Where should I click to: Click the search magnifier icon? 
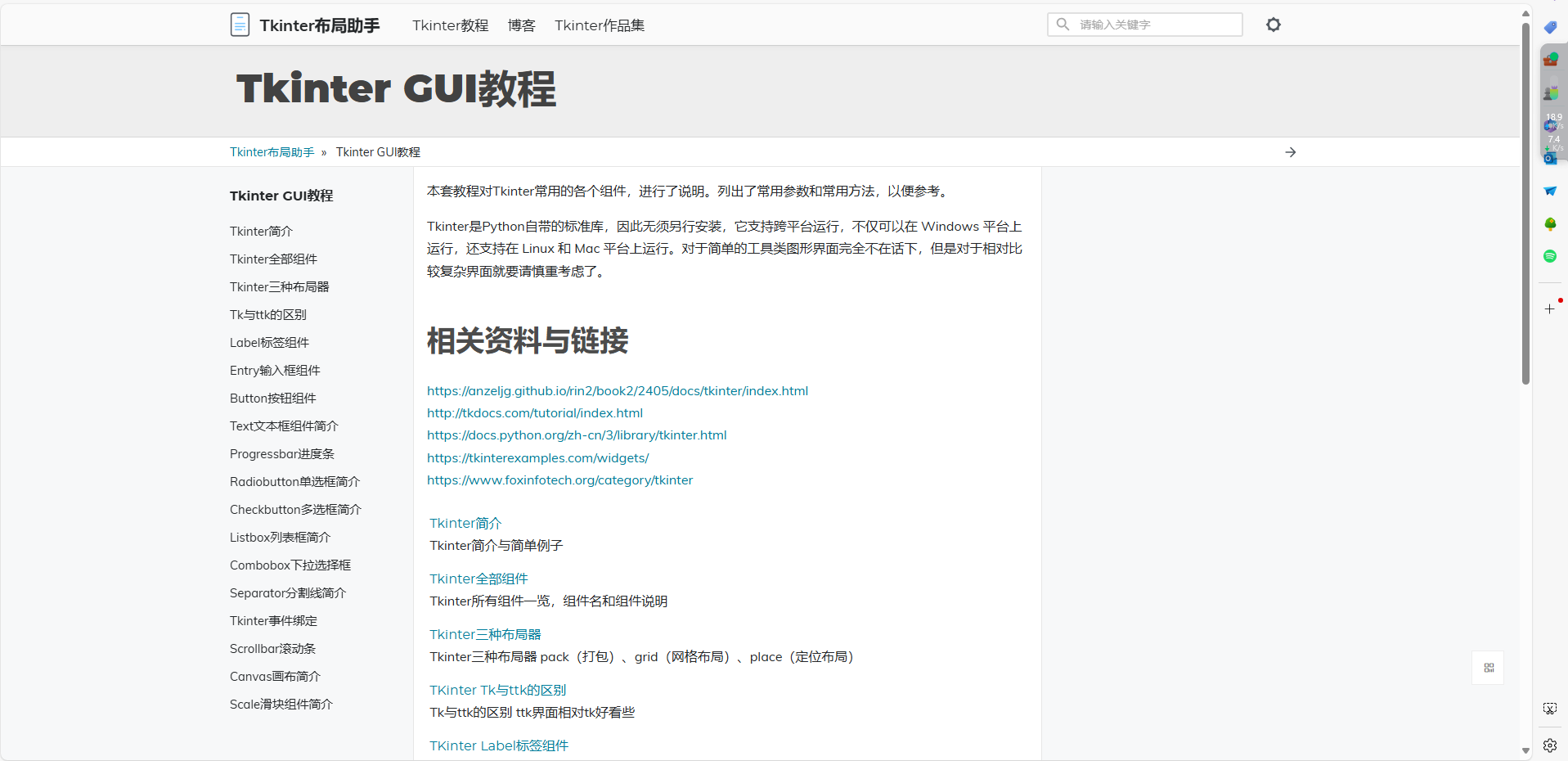[1063, 25]
